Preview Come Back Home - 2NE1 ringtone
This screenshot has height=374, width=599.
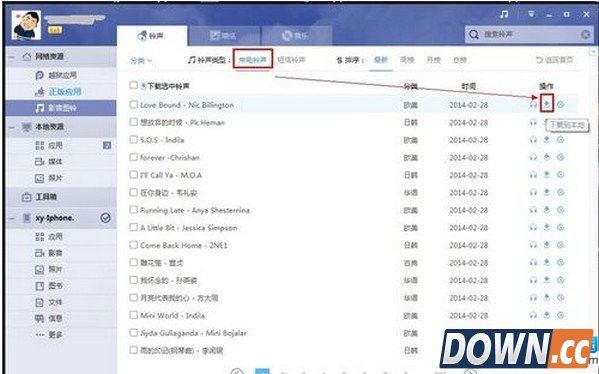(533, 245)
